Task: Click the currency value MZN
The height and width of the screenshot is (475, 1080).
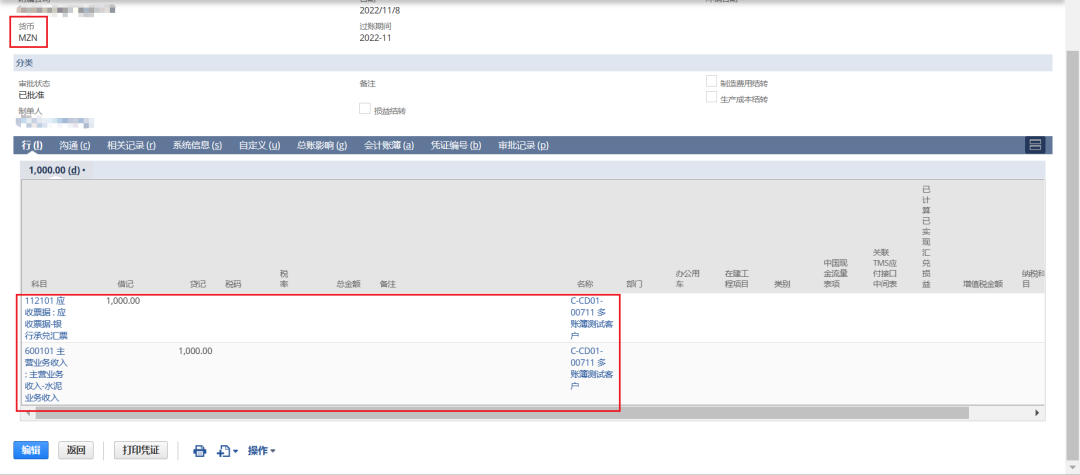Action: (x=28, y=38)
